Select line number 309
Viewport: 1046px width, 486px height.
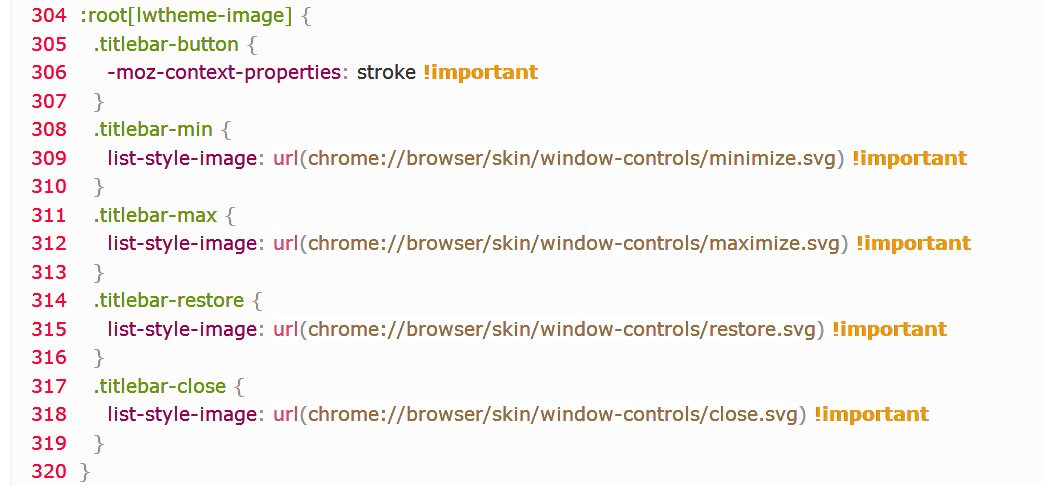[x=48, y=158]
